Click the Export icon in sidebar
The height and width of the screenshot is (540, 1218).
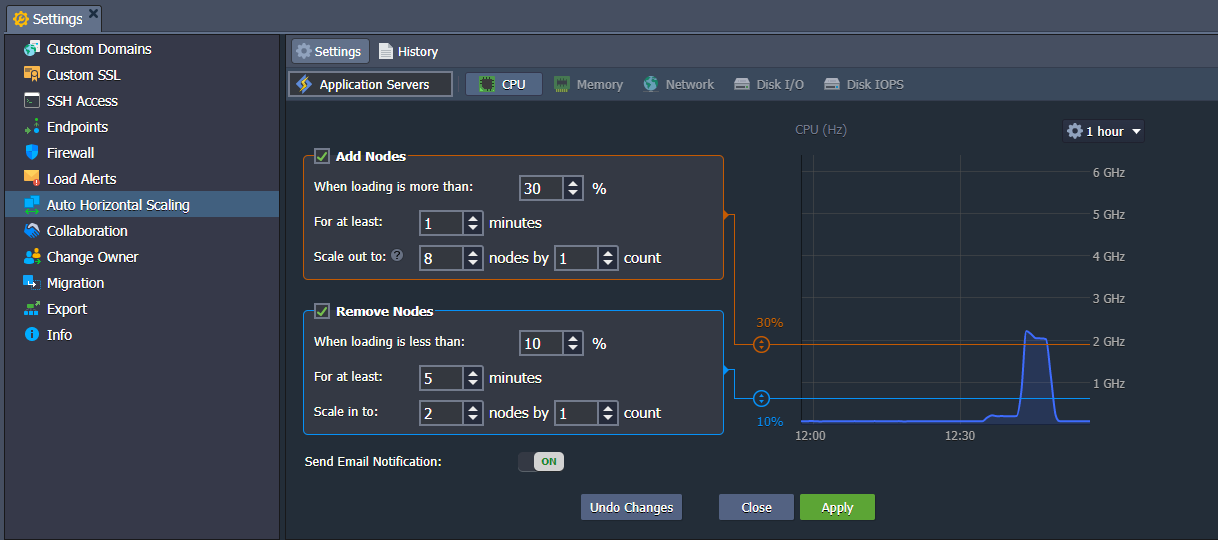(32, 309)
